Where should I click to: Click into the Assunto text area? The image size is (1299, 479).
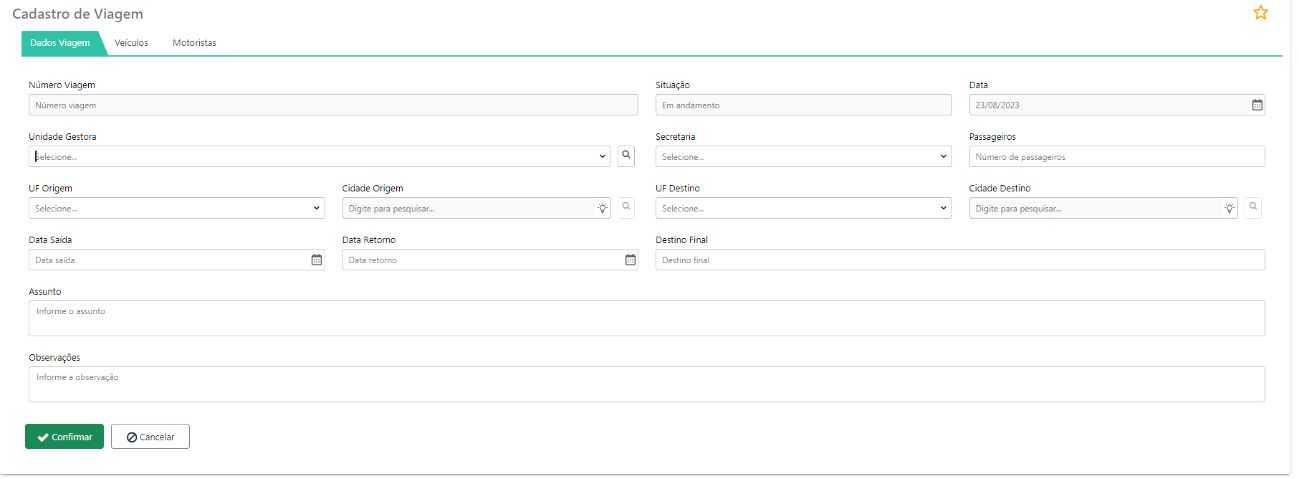coord(647,318)
